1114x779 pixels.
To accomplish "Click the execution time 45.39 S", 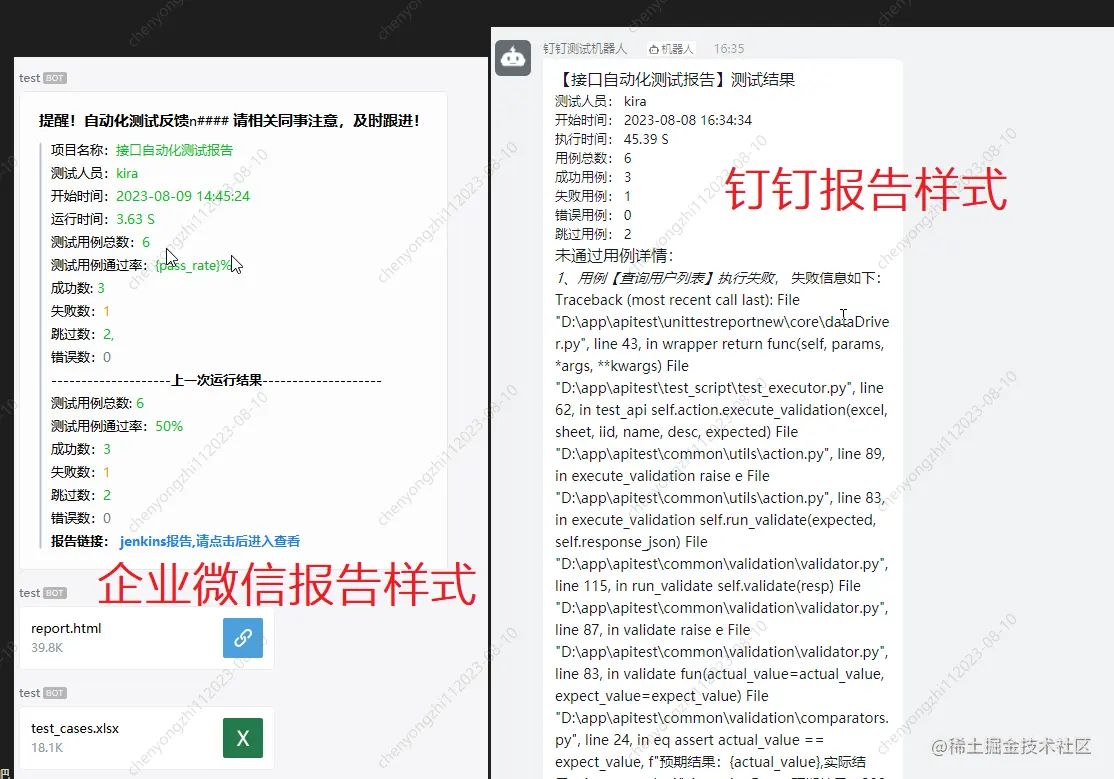I will (x=646, y=139).
